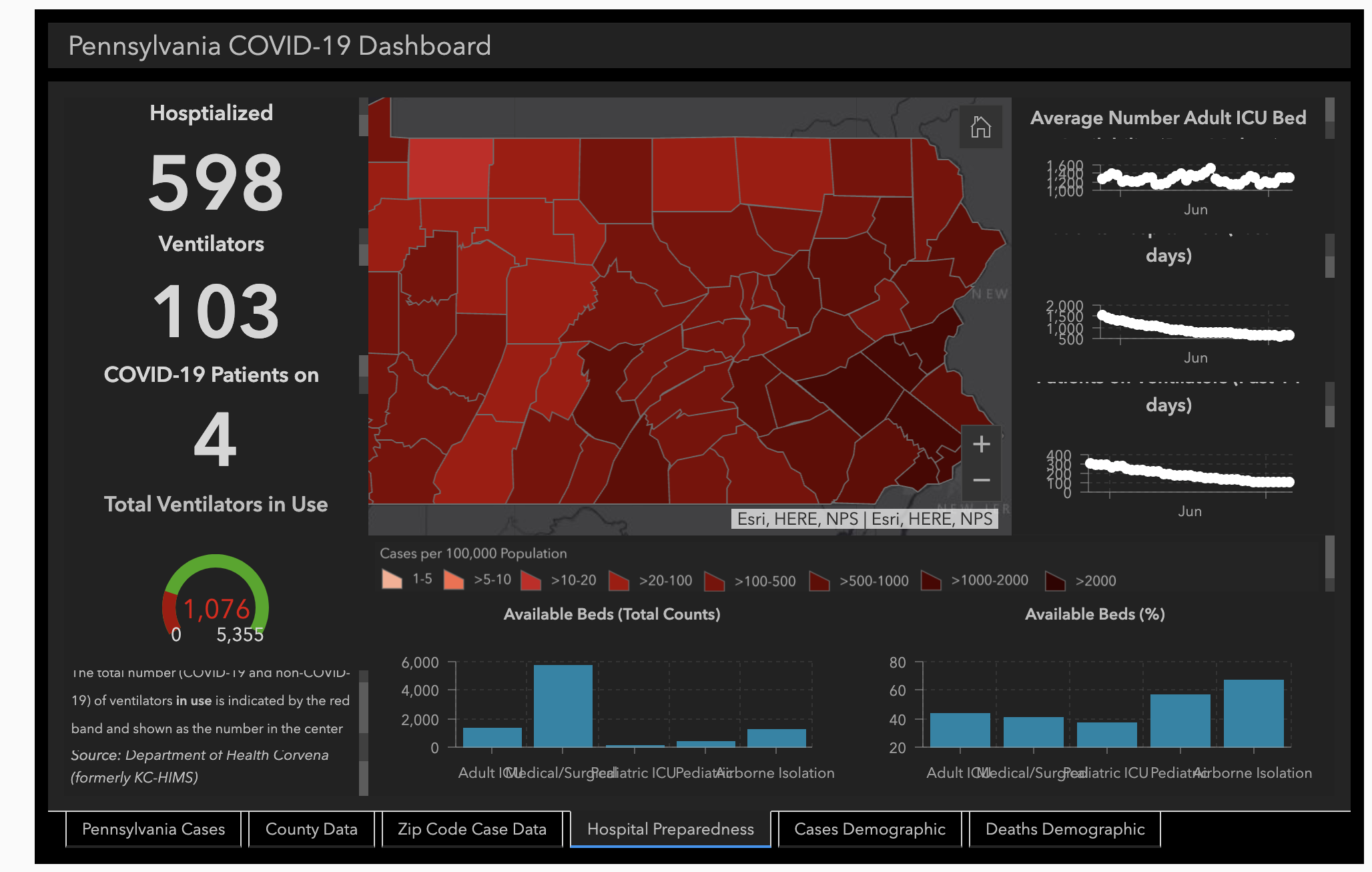
Task: Switch to the County Data tab
Action: pos(311,829)
